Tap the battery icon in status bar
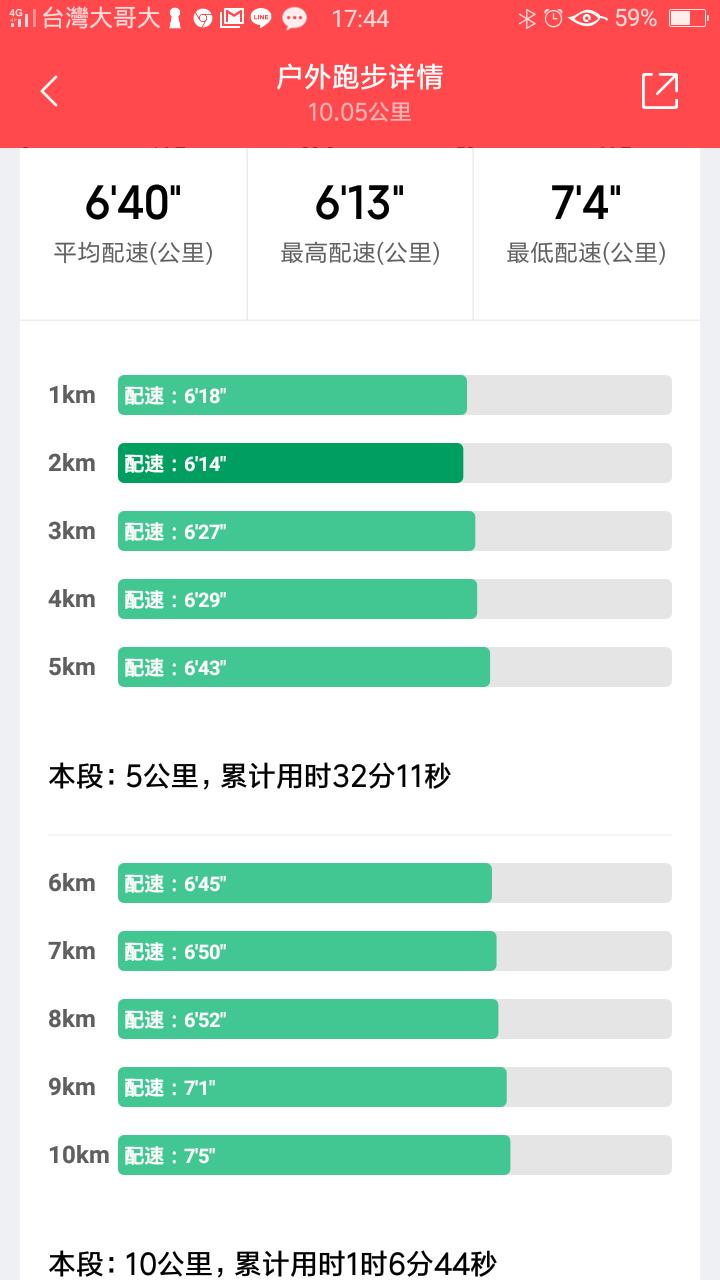Image resolution: width=720 pixels, height=1280 pixels. (x=688, y=18)
